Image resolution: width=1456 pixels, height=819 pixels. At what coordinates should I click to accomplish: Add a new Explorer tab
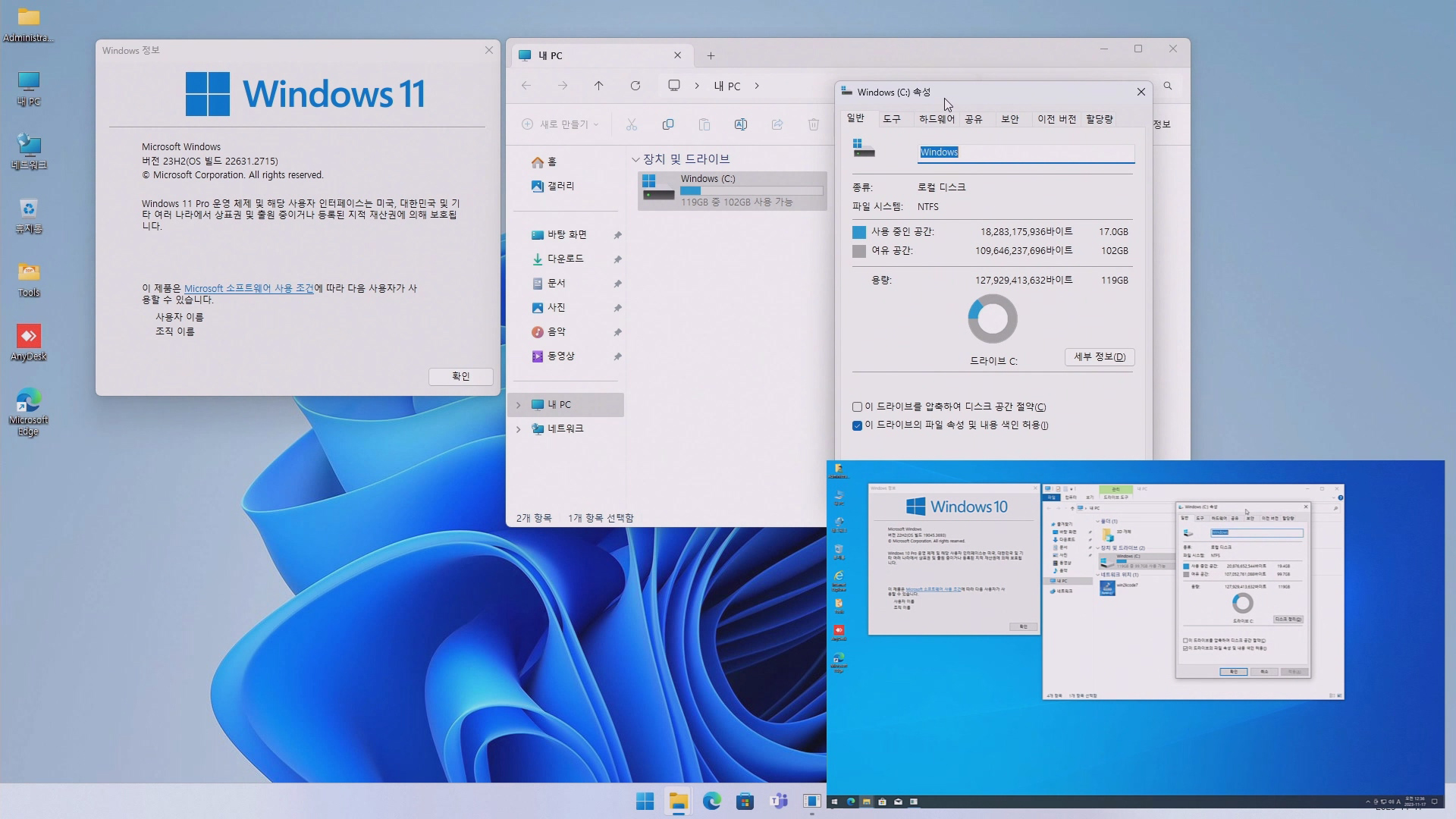(x=711, y=55)
